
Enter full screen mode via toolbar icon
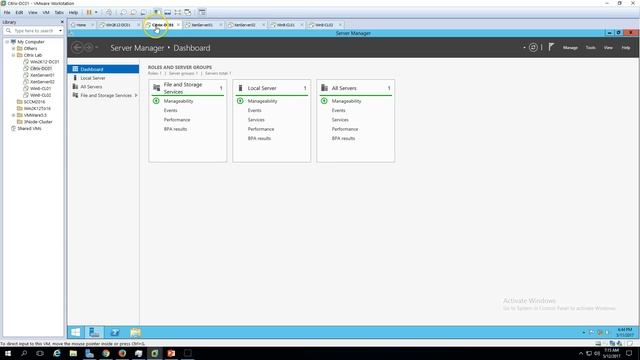[178, 12]
